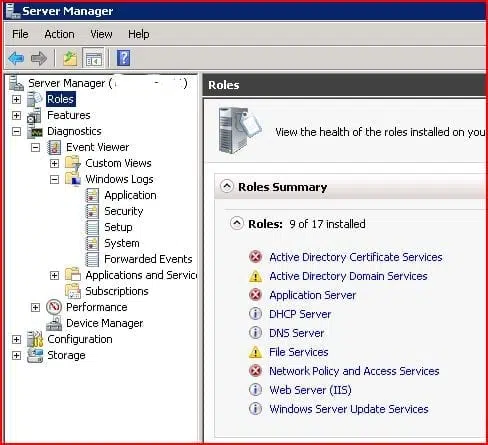Click error icon beside Application Server
488x445 pixels.
[x=255, y=295]
